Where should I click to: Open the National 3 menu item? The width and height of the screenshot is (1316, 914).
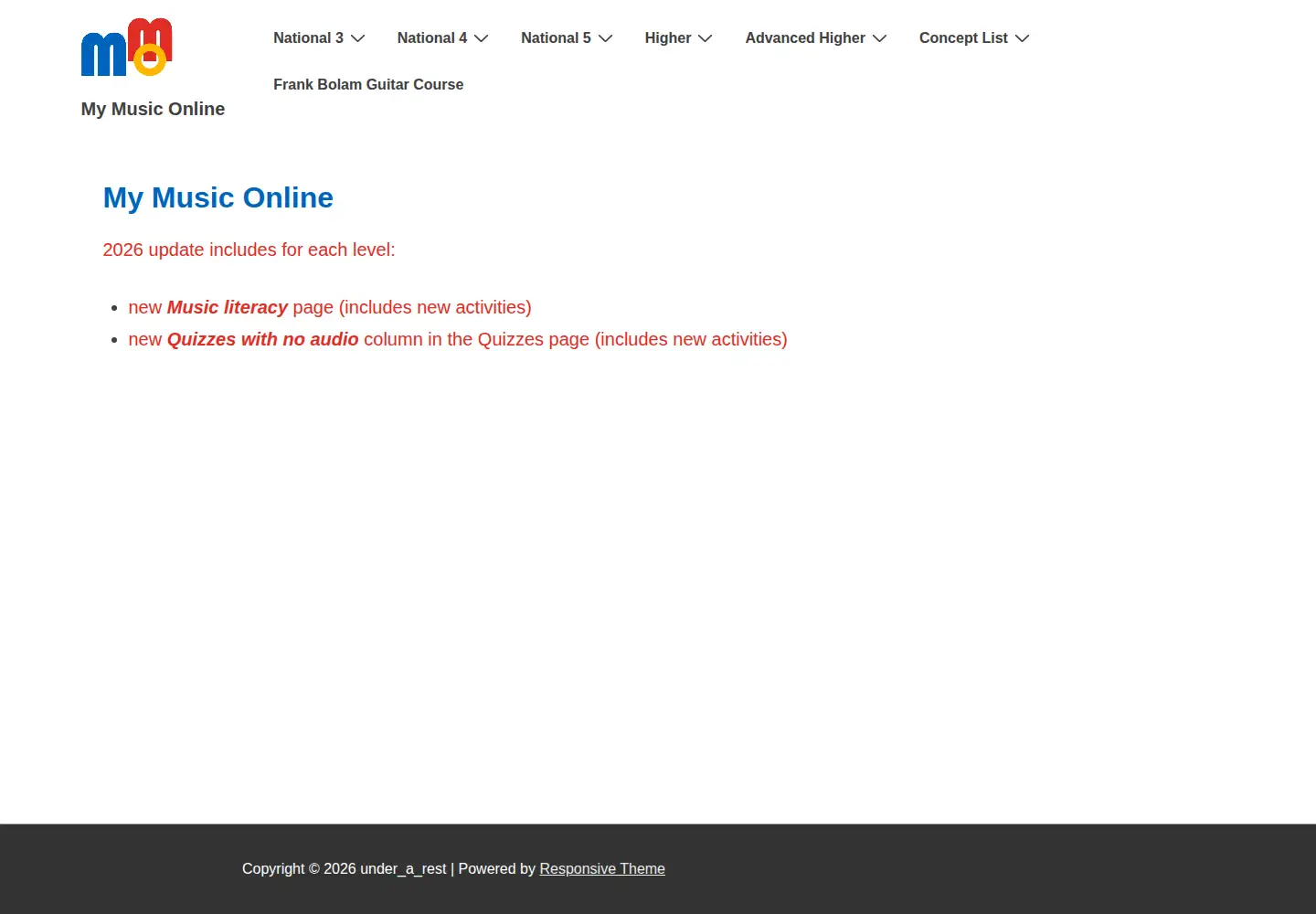coord(308,37)
